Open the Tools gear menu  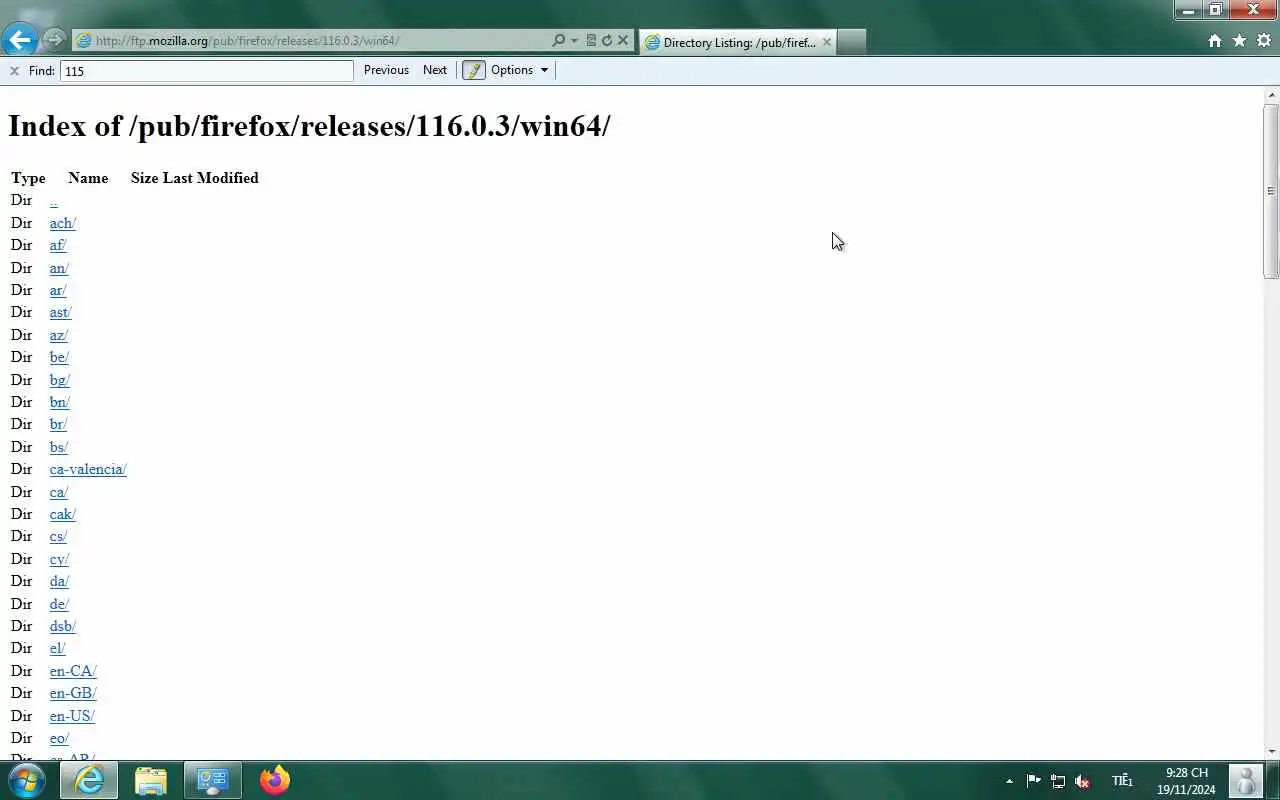click(1263, 41)
